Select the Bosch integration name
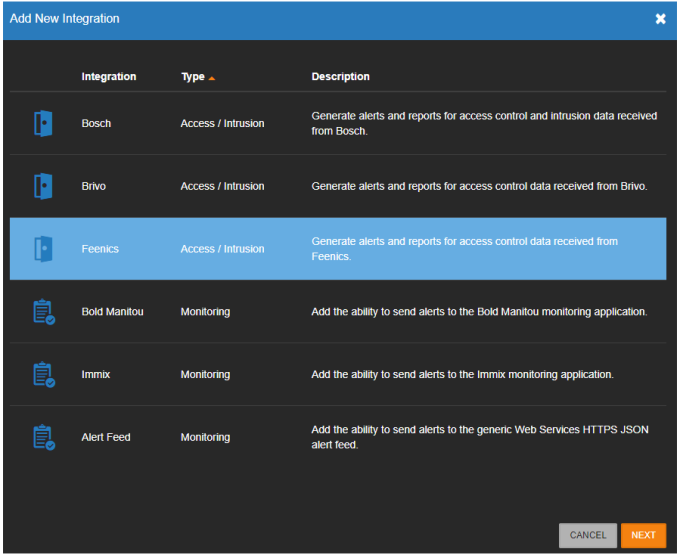 [96, 124]
